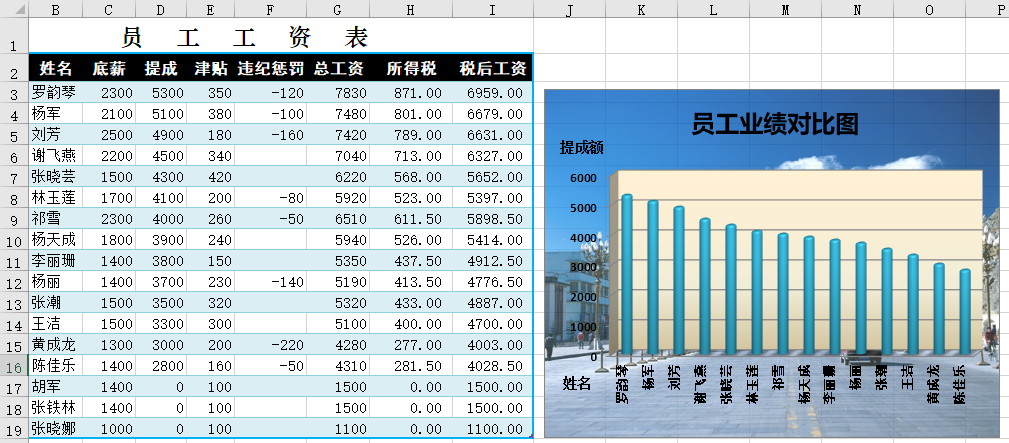Select the 所得税 header cell
1009x443 pixels.
point(411,69)
